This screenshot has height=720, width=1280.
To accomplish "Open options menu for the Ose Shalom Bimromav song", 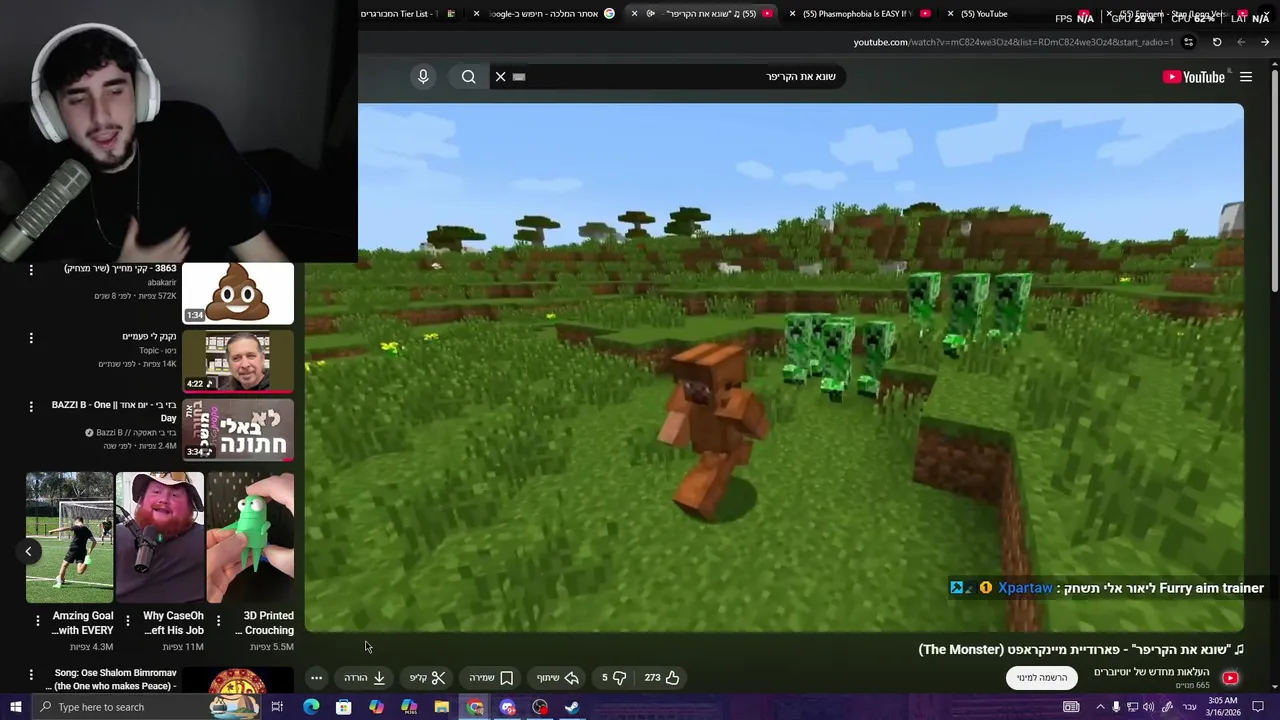I will [x=31, y=675].
